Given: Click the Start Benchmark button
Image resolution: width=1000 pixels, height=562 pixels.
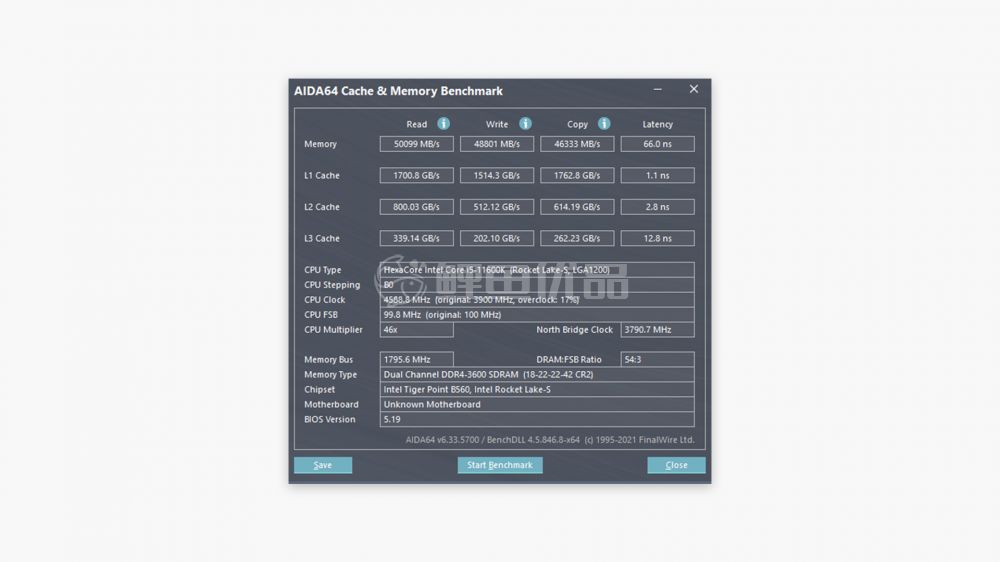Looking at the screenshot, I should [500, 465].
